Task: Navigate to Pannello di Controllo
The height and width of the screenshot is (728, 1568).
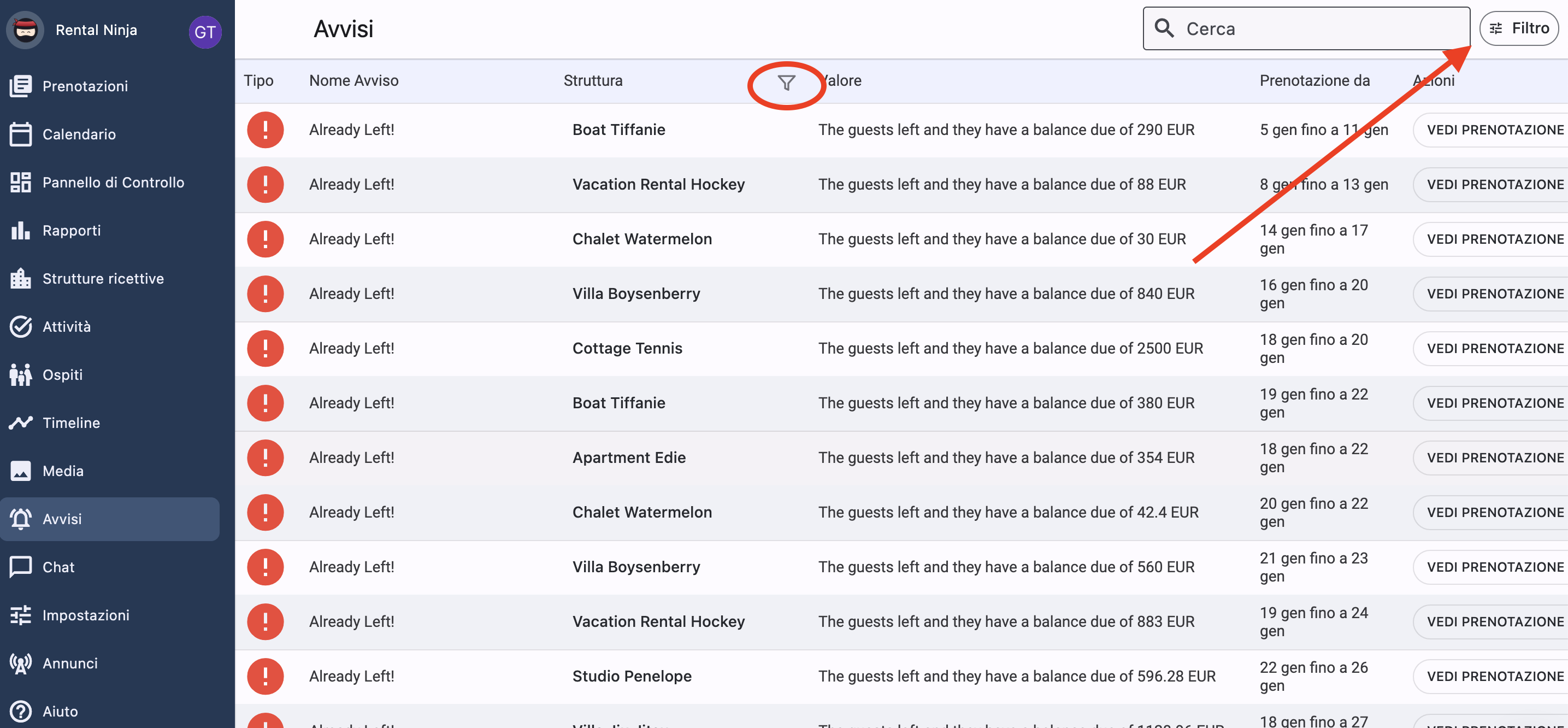Action: coord(112,182)
